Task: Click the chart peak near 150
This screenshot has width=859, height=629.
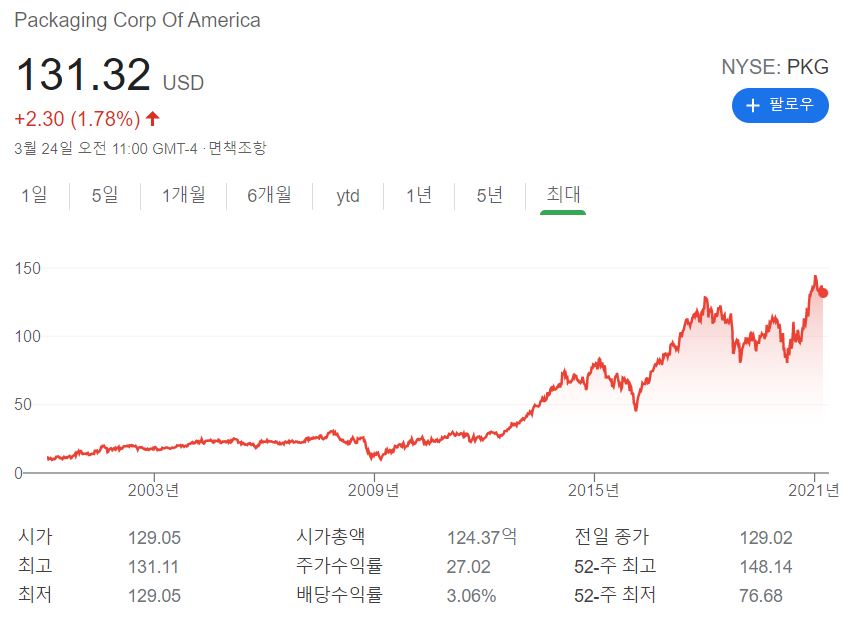Action: point(813,277)
